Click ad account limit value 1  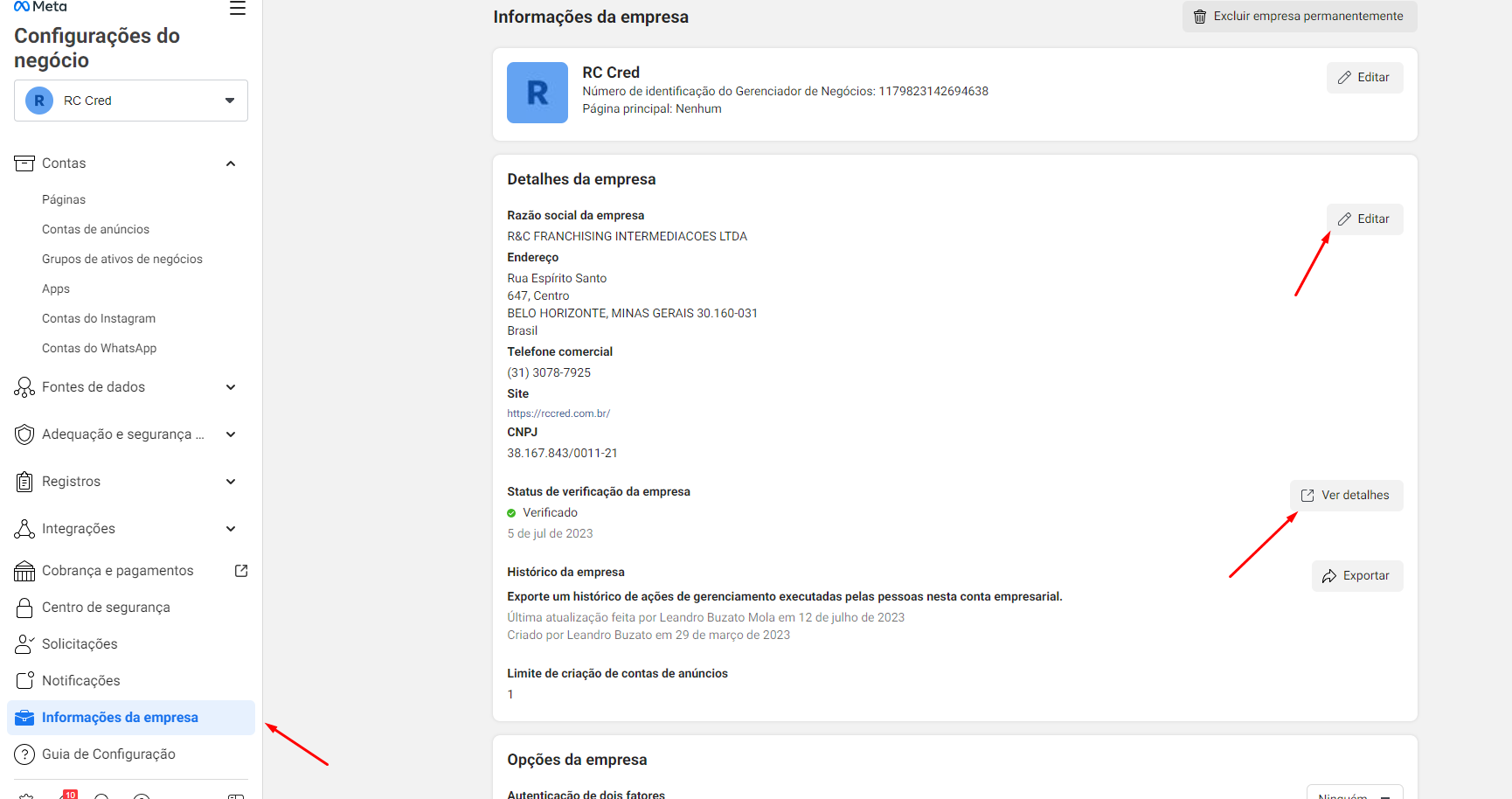pyautogui.click(x=510, y=694)
